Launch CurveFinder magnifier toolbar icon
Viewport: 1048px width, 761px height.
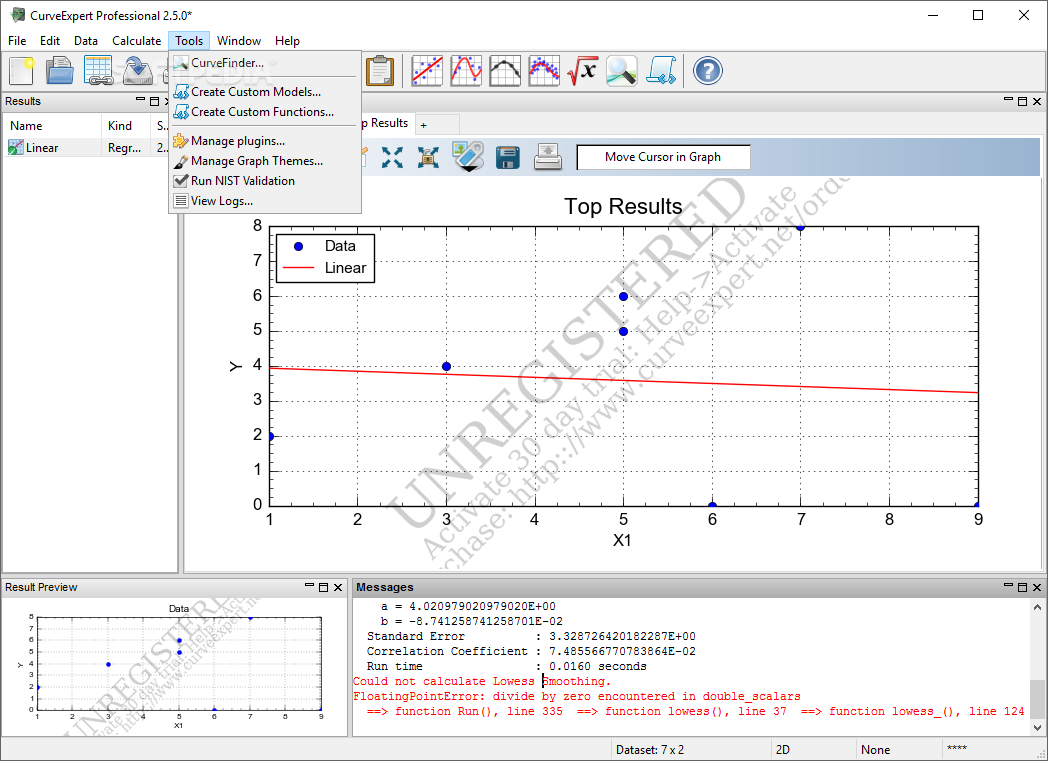622,71
